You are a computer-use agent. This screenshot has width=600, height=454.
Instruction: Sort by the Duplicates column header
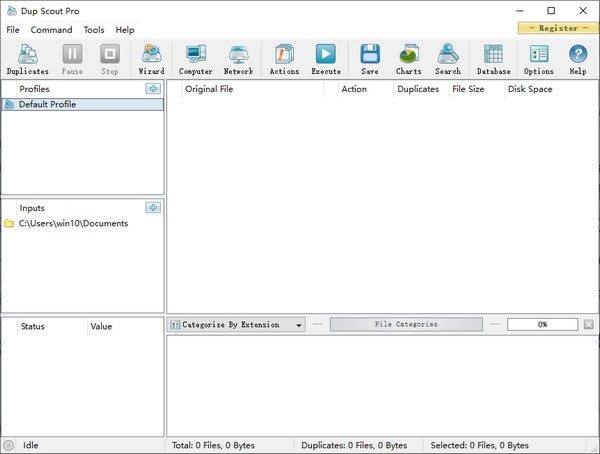point(421,89)
